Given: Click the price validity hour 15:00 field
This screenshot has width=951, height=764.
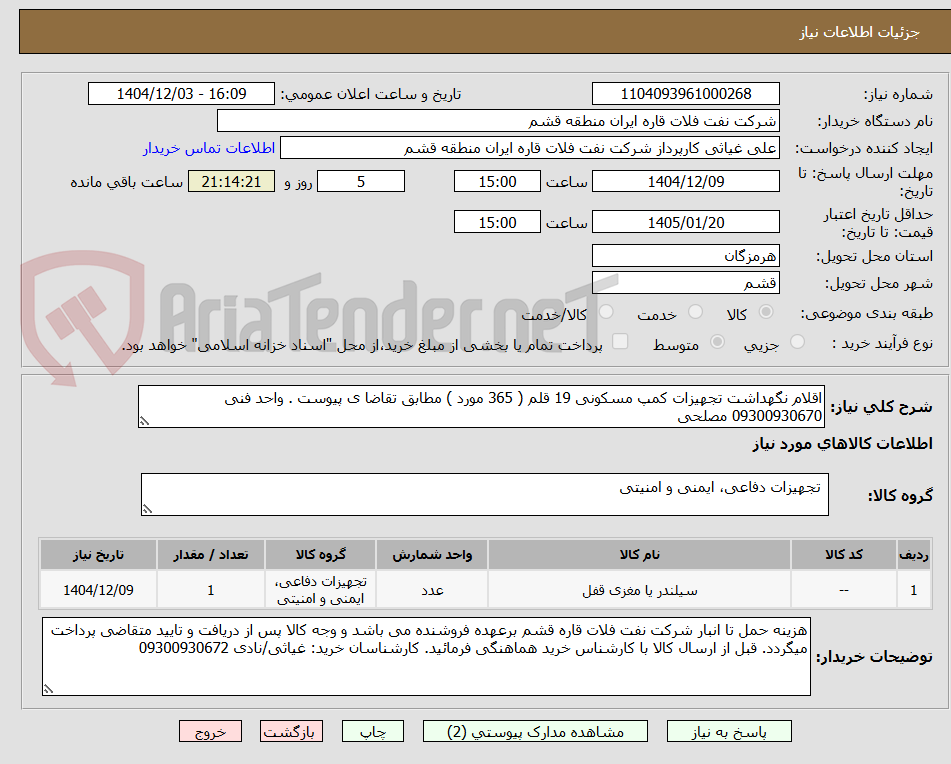Looking at the screenshot, I should 497,222.
